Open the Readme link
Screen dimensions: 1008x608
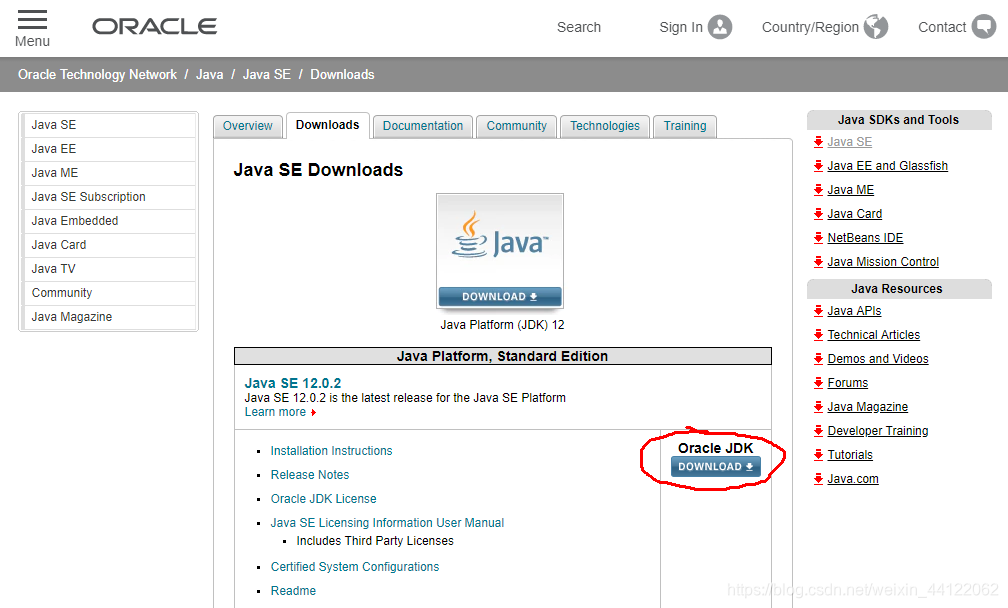click(x=293, y=591)
